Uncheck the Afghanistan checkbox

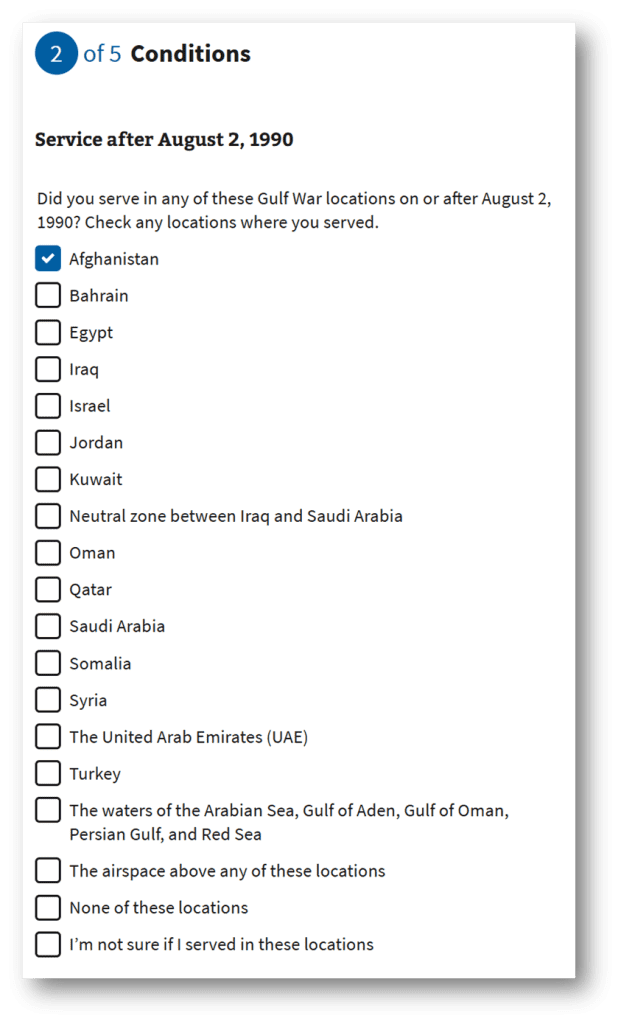pyautogui.click(x=47, y=258)
